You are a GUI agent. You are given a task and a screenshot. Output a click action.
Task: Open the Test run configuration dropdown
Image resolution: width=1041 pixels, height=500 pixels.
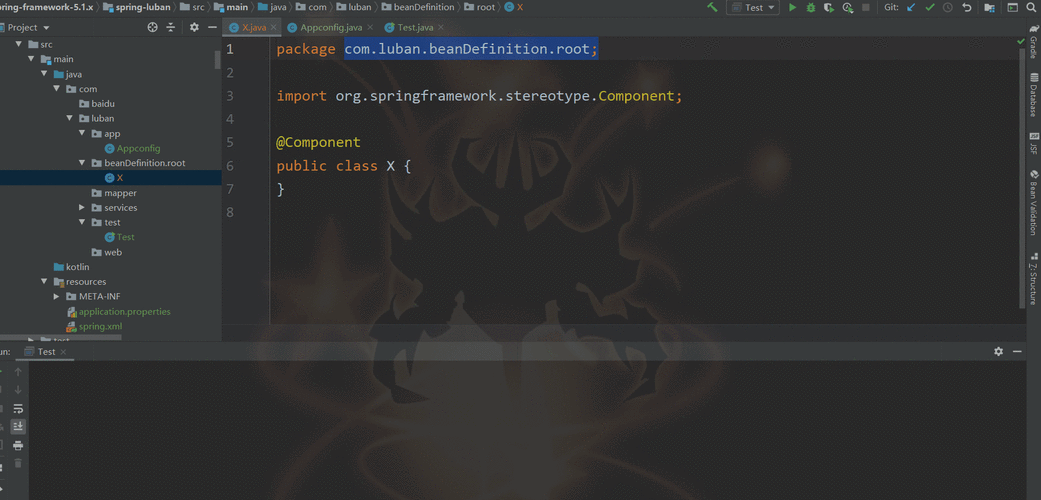tap(755, 8)
